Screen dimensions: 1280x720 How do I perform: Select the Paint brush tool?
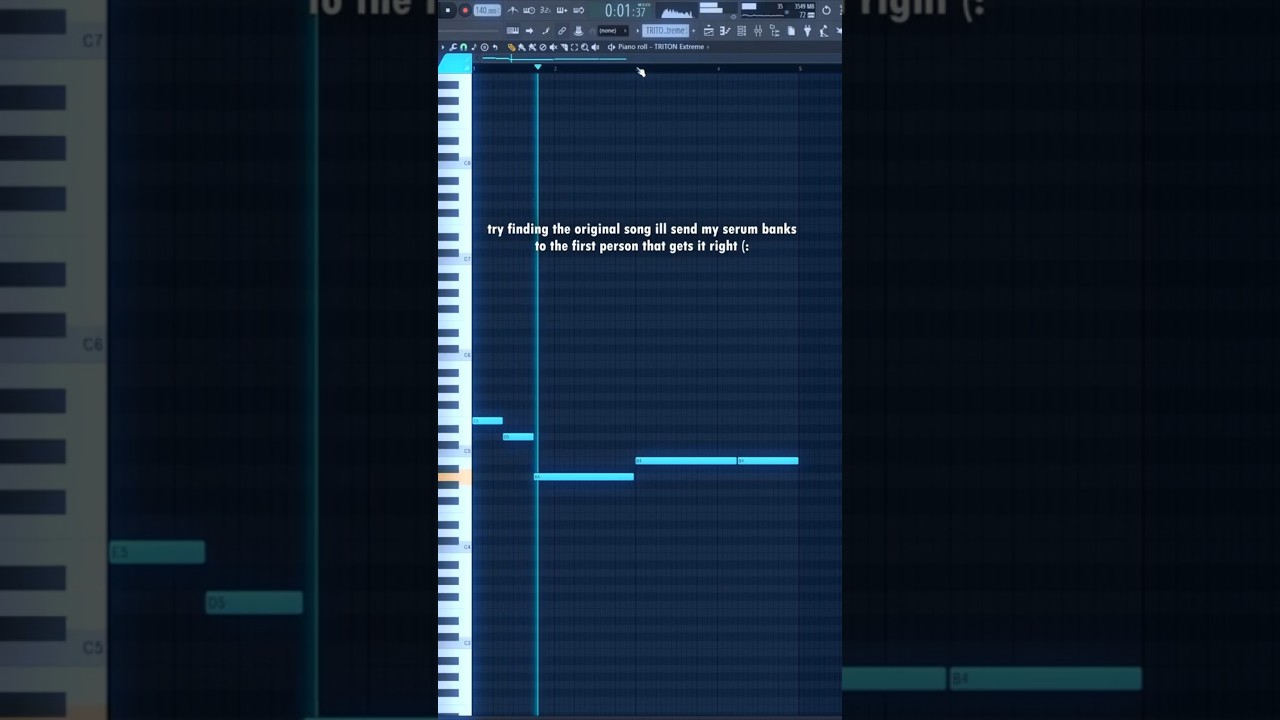point(522,47)
